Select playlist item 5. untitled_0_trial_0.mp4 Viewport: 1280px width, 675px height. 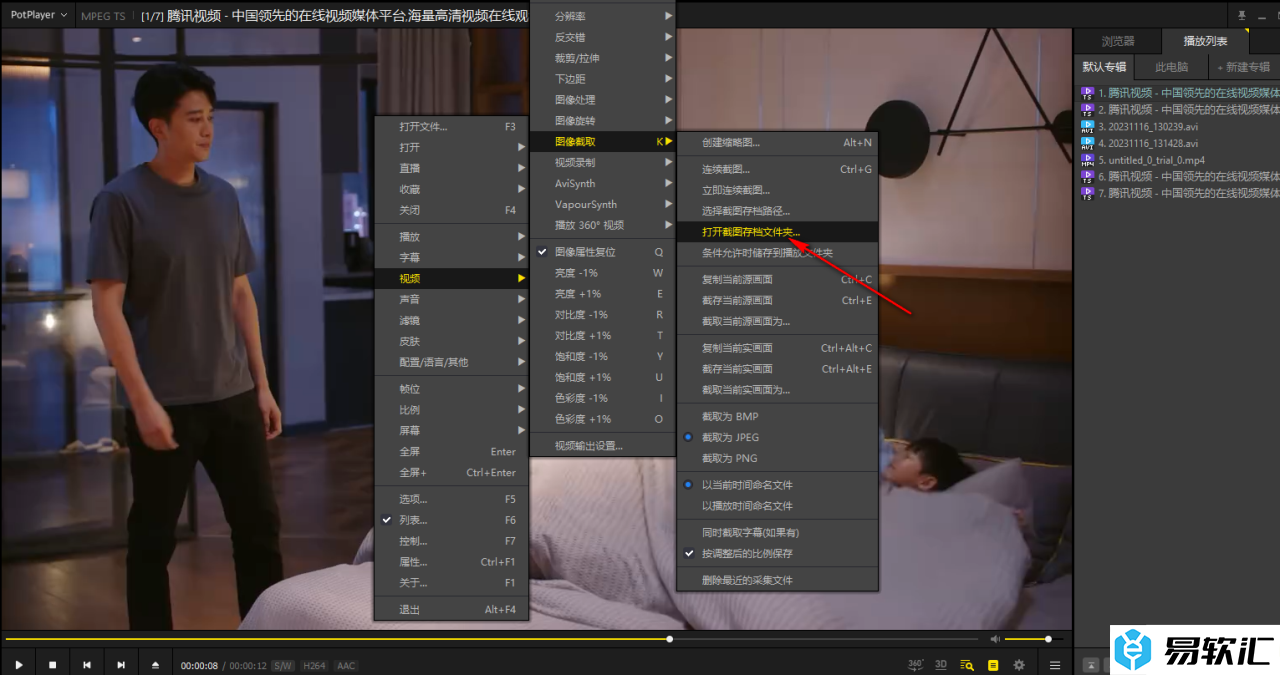click(x=1179, y=160)
